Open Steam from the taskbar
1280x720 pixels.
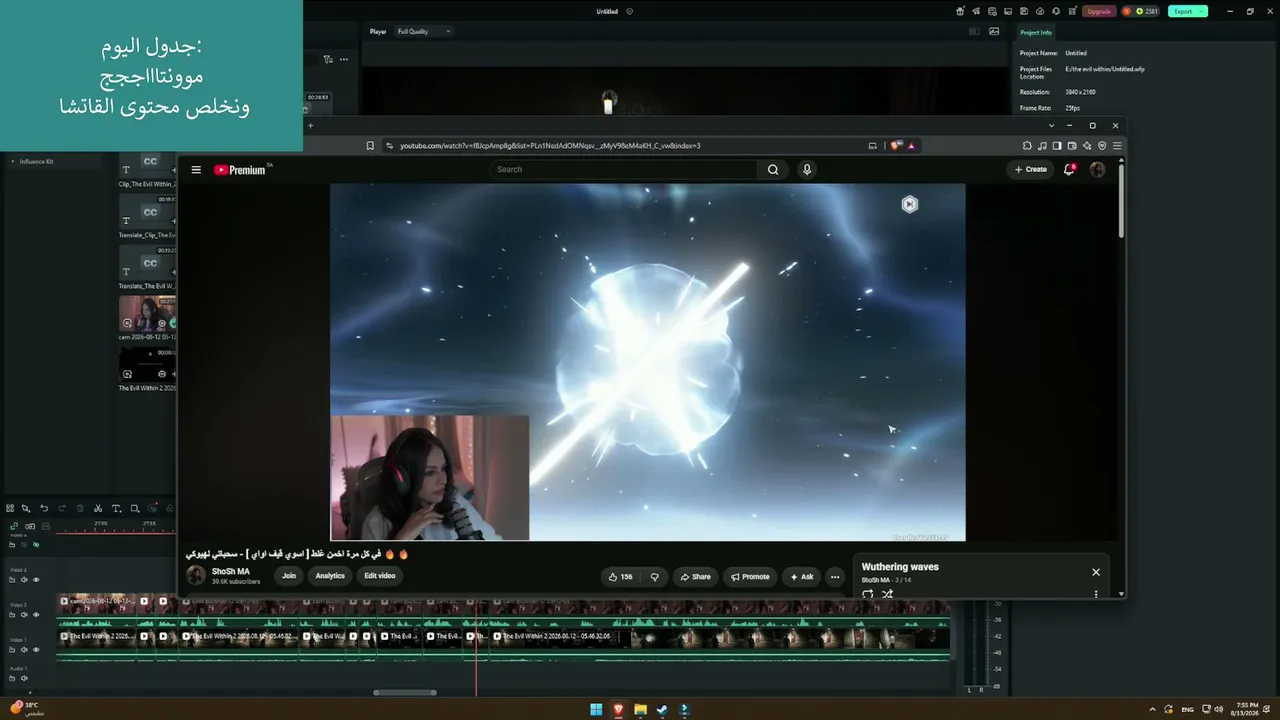(x=662, y=710)
